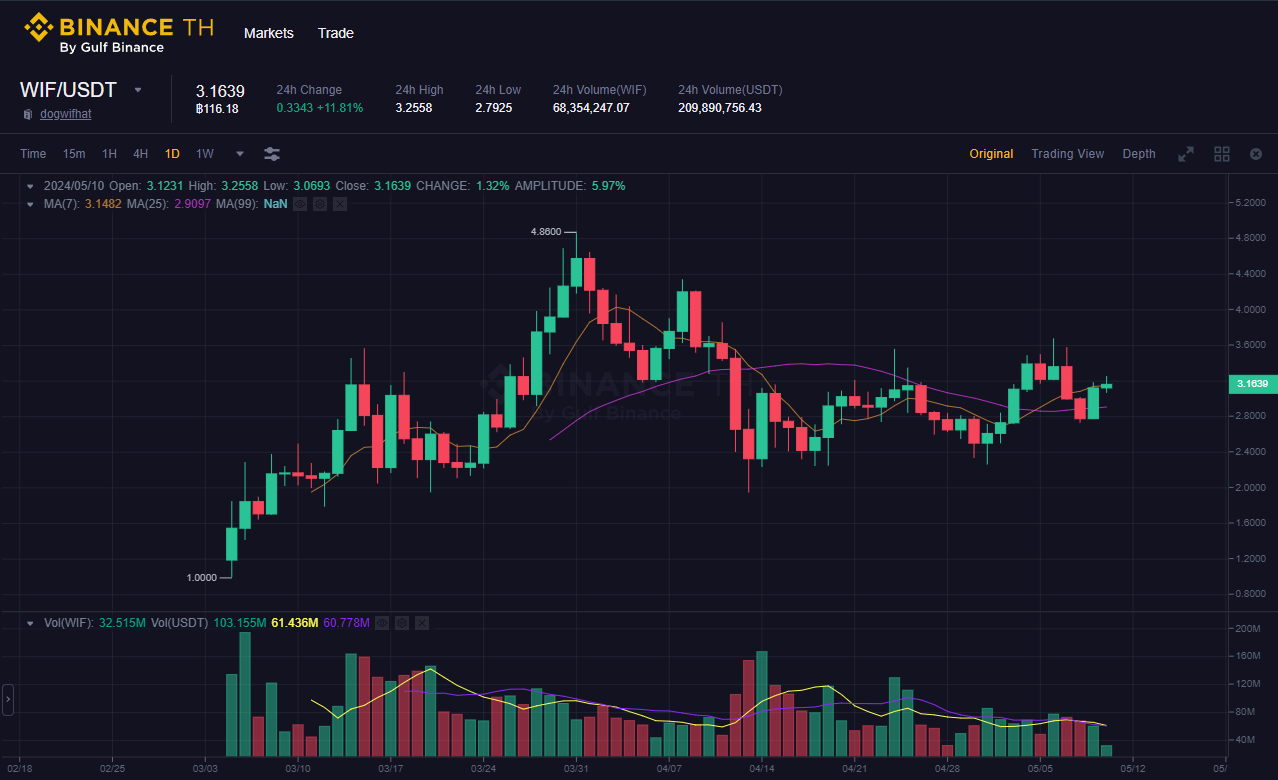Remove the volume indicator
This screenshot has width=1278, height=780.
coord(422,623)
